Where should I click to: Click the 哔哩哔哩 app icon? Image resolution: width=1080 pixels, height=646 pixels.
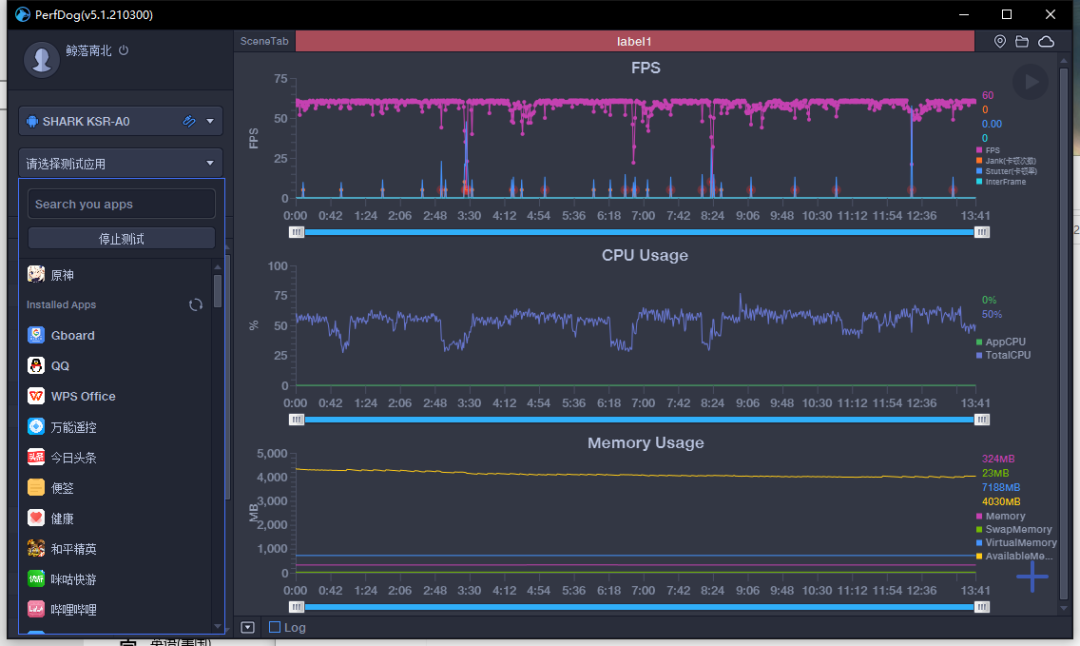tap(36, 609)
